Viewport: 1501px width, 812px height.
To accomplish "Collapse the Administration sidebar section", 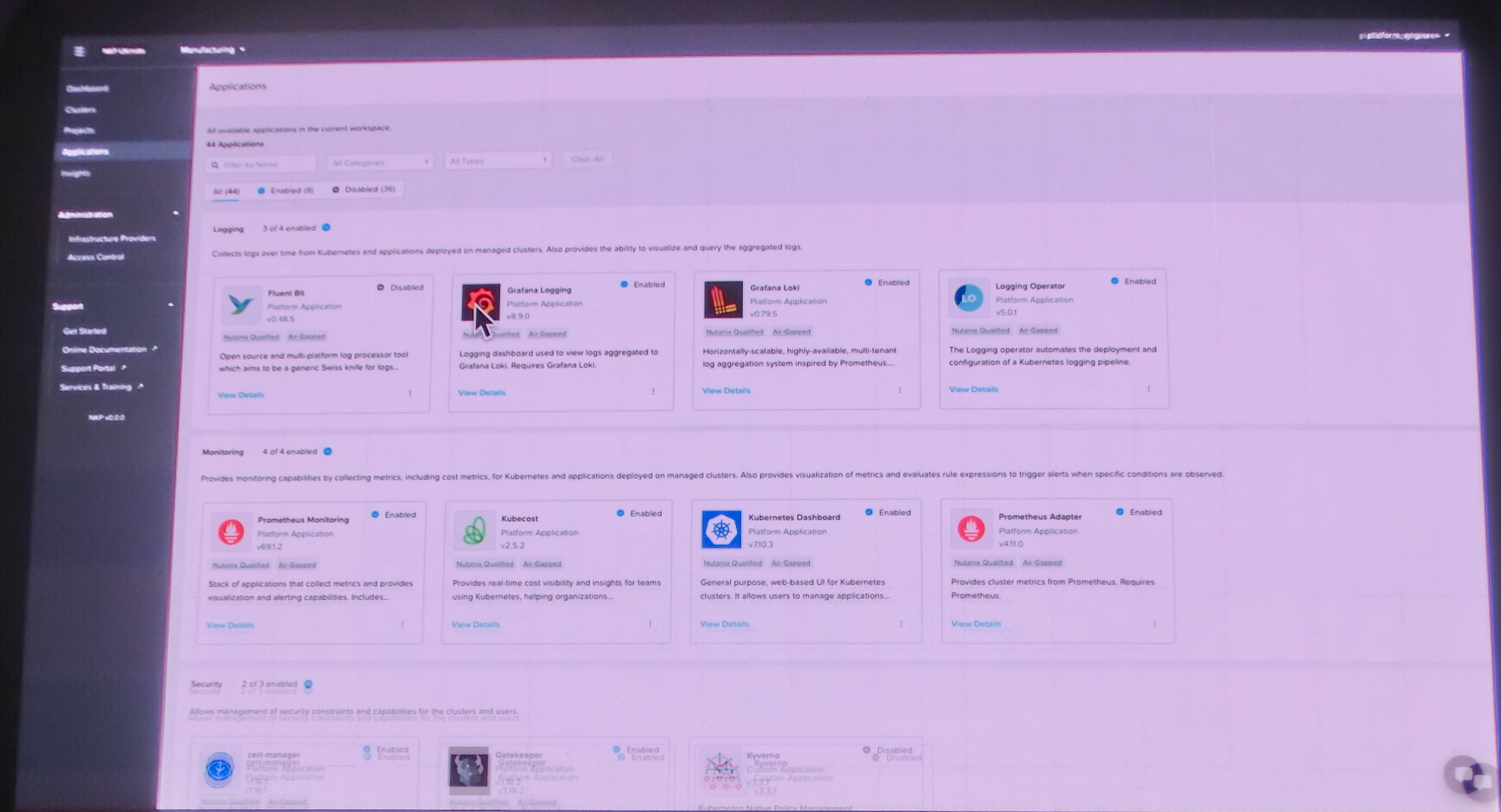I will click(x=175, y=213).
